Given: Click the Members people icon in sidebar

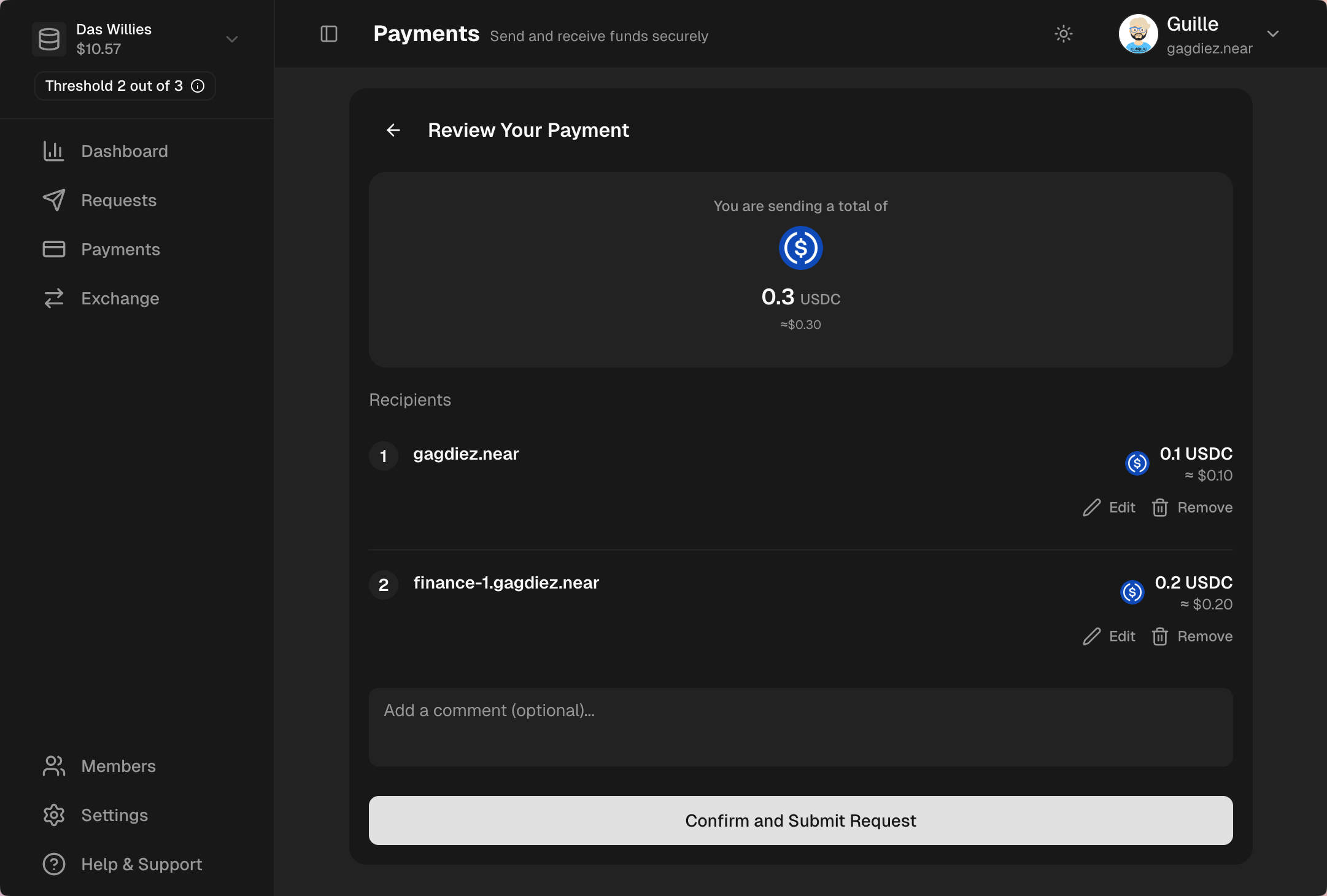Looking at the screenshot, I should coord(53,766).
